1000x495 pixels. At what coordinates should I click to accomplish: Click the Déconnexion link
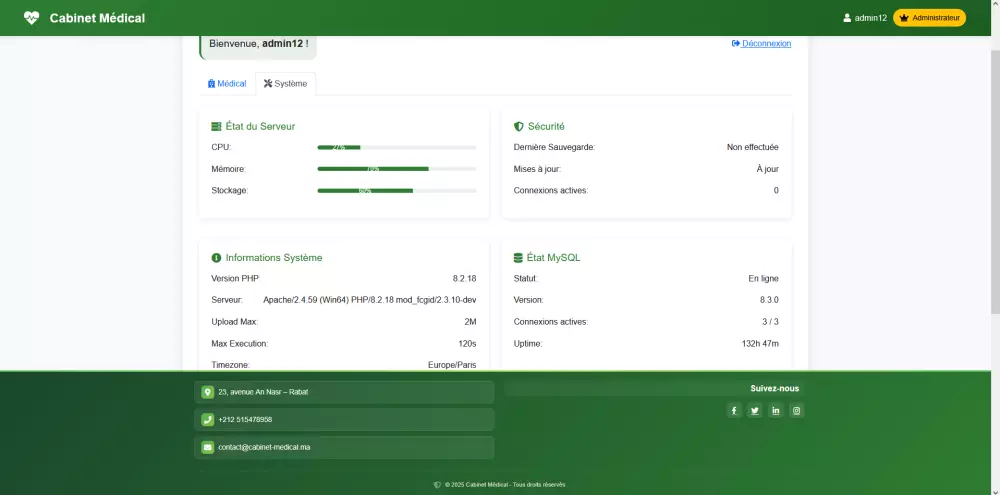tap(761, 43)
